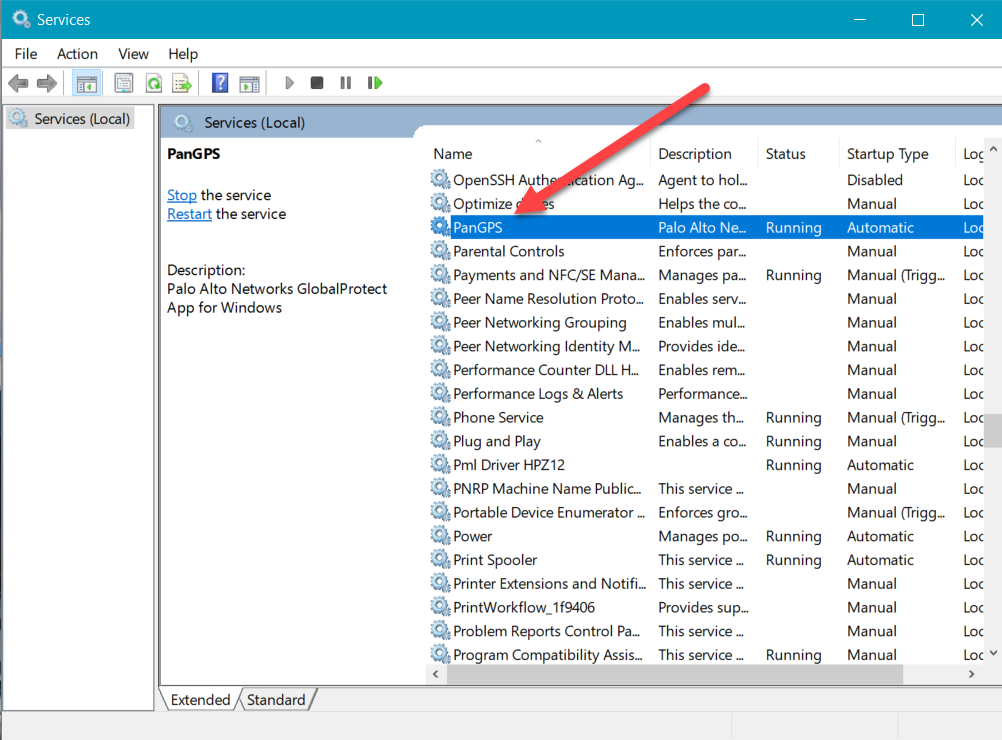Viewport: 1002px width, 740px height.
Task: Click the Restart Service toolbar icon
Action: (375, 83)
